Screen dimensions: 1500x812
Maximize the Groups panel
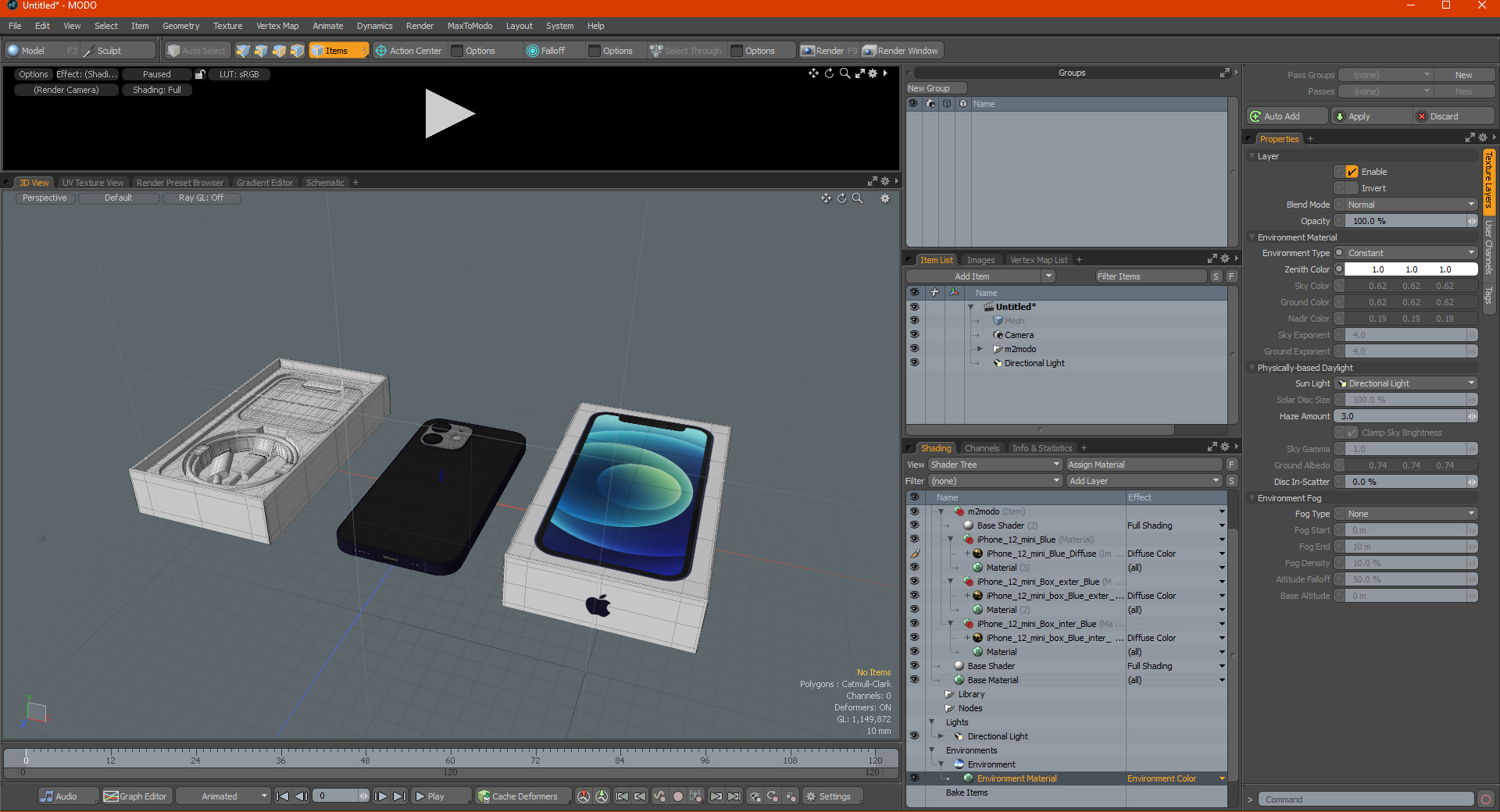(1224, 73)
